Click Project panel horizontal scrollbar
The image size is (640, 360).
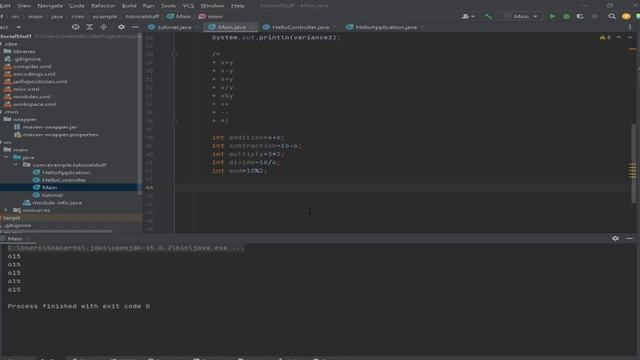56,231
